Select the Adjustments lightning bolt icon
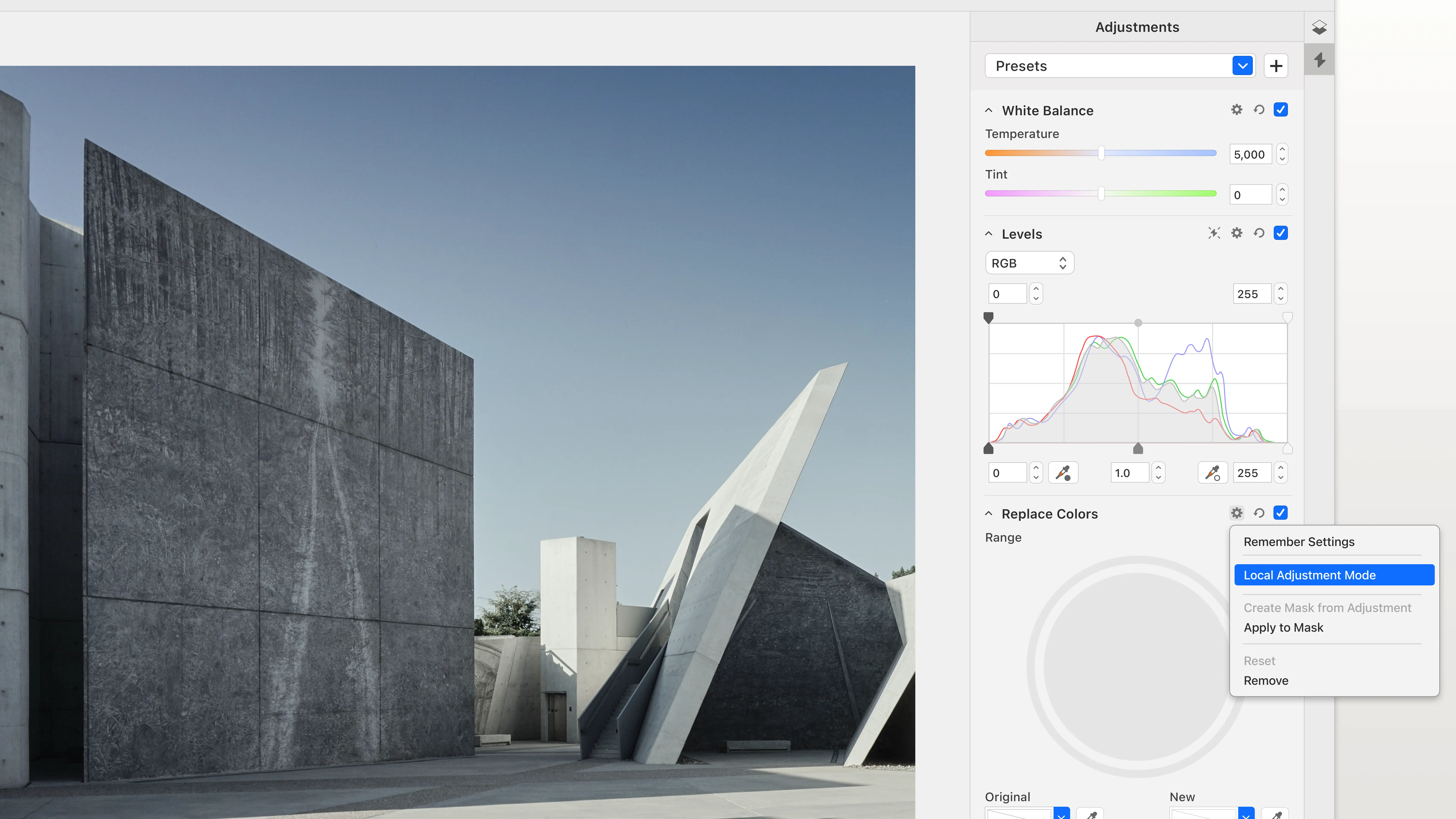This screenshot has width=1456, height=819. tap(1319, 60)
